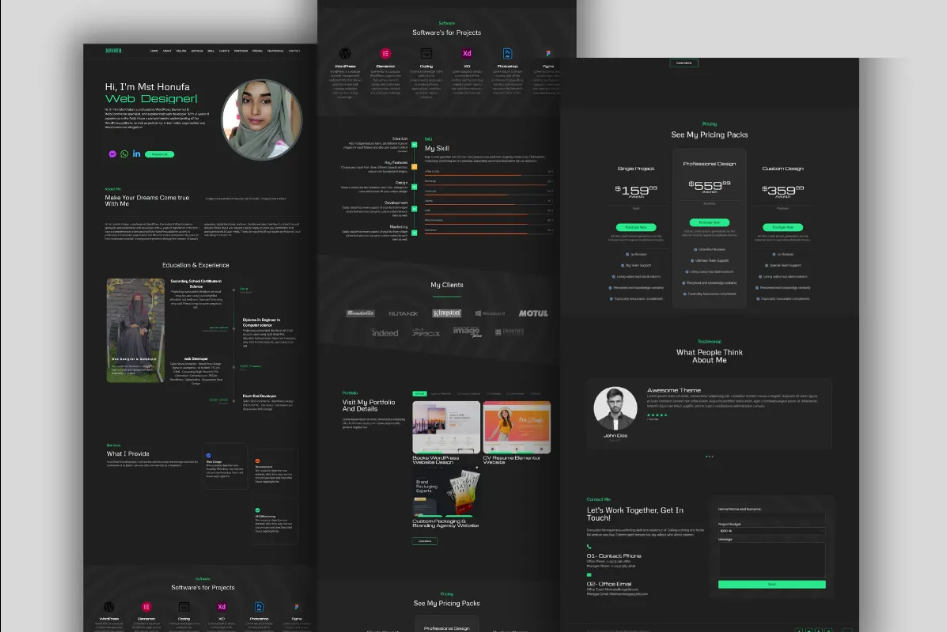The height and width of the screenshot is (632, 947).
Task: Click Contact in the top navigation menu
Action: 295,50
